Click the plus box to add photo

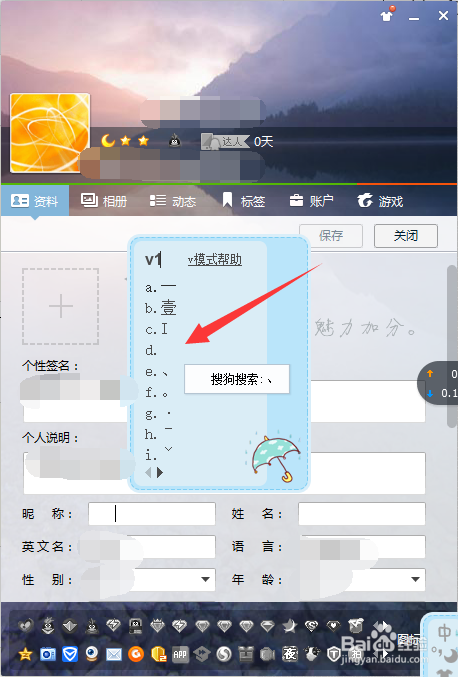pyautogui.click(x=60, y=306)
